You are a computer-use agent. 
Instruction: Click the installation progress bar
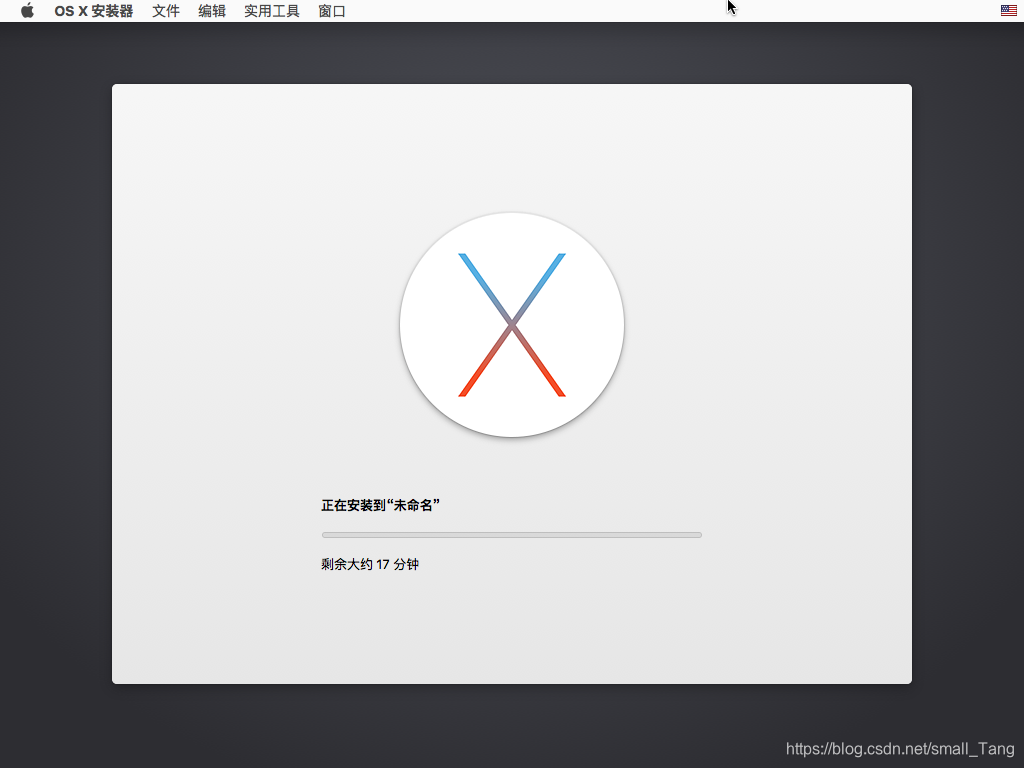click(512, 535)
